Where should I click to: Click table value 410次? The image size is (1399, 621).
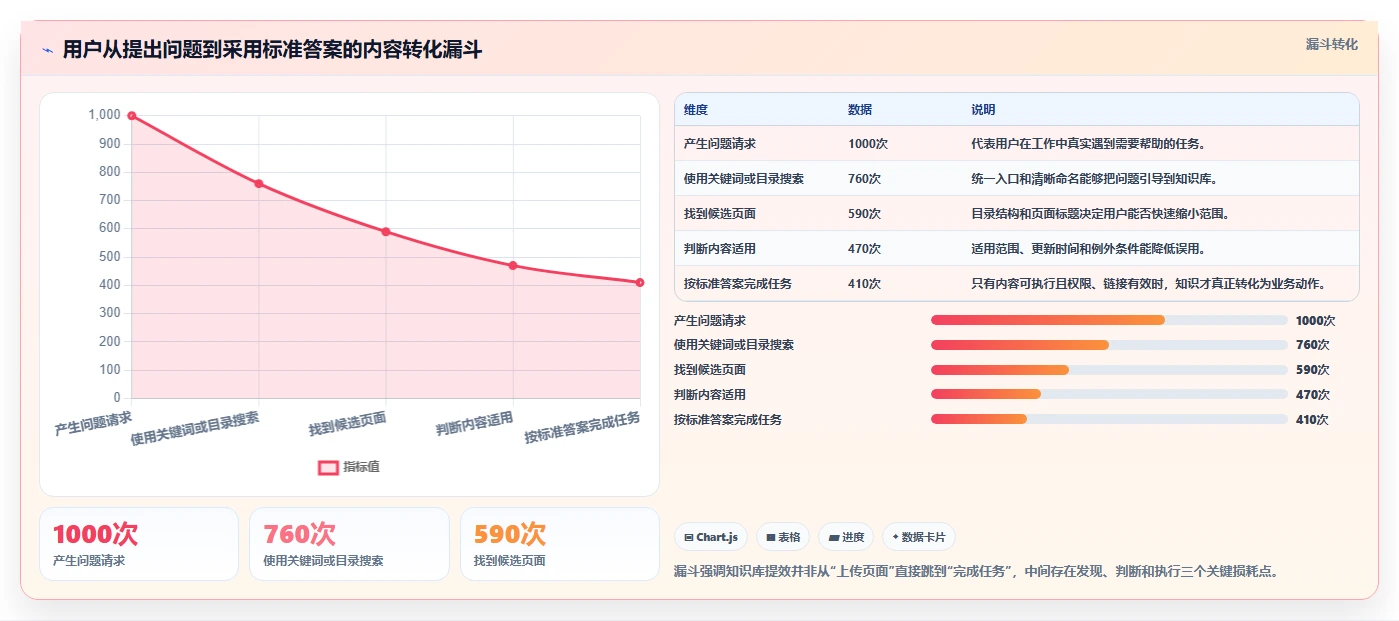864,284
